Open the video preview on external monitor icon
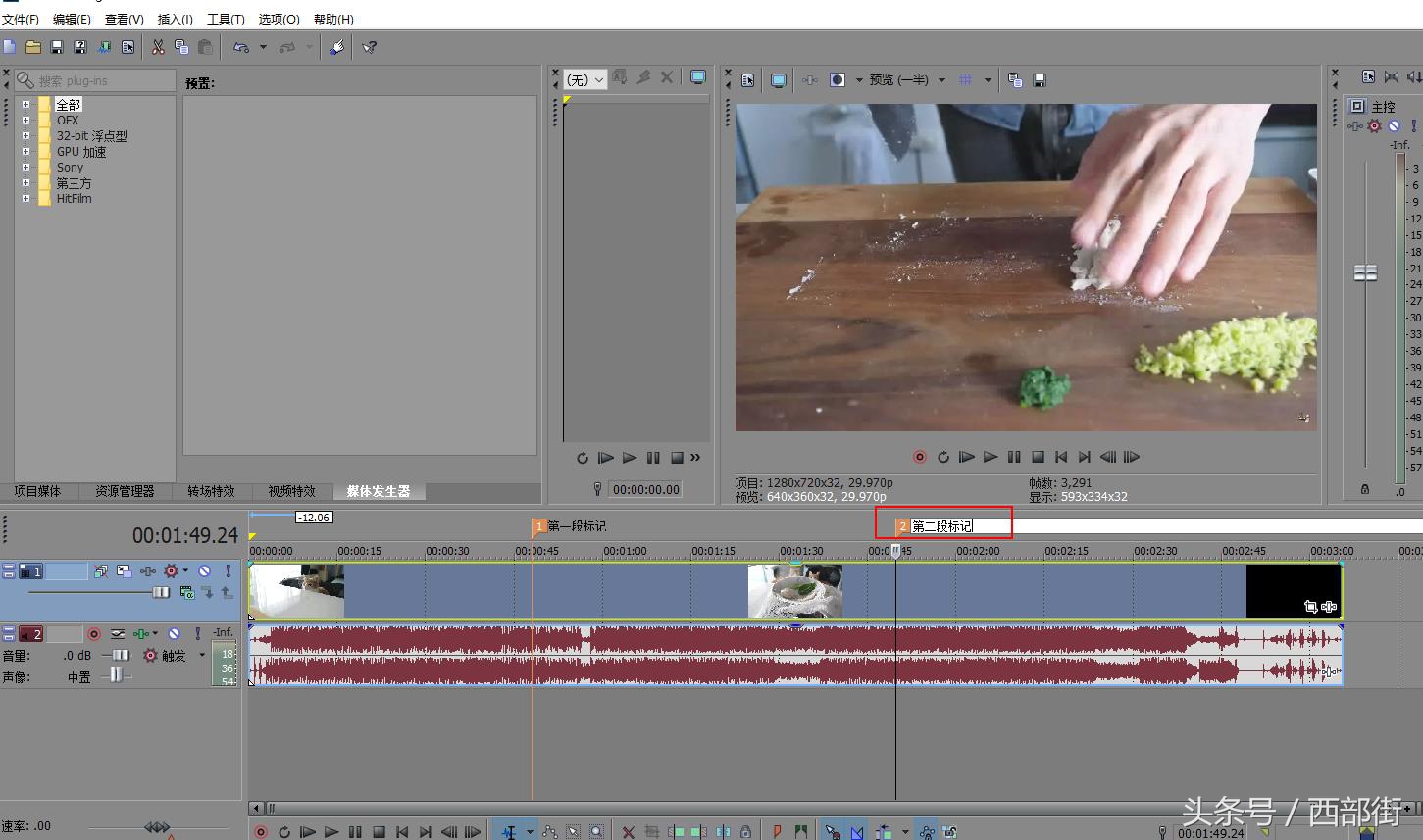 pos(779,80)
